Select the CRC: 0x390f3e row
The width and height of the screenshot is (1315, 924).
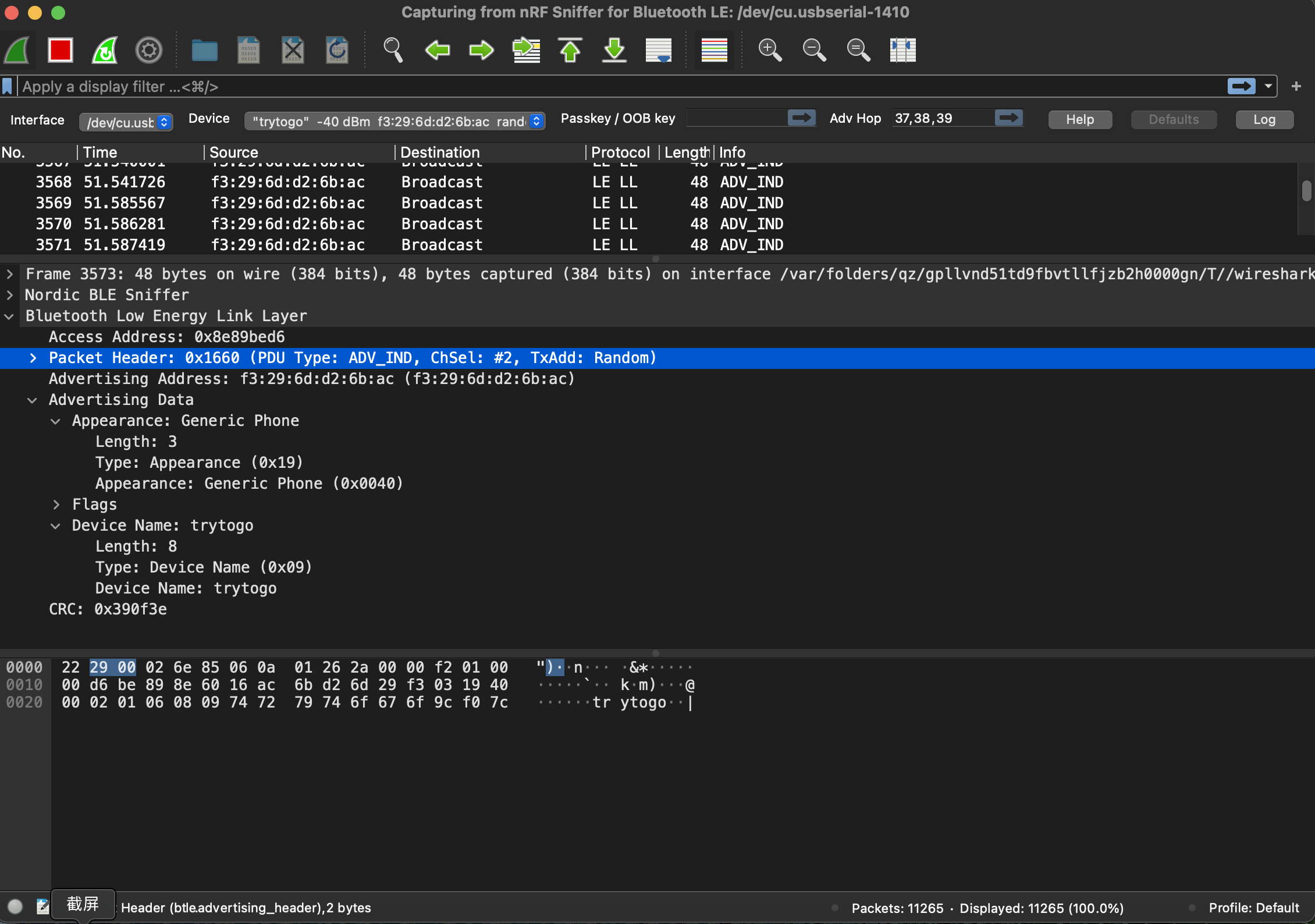point(657,609)
